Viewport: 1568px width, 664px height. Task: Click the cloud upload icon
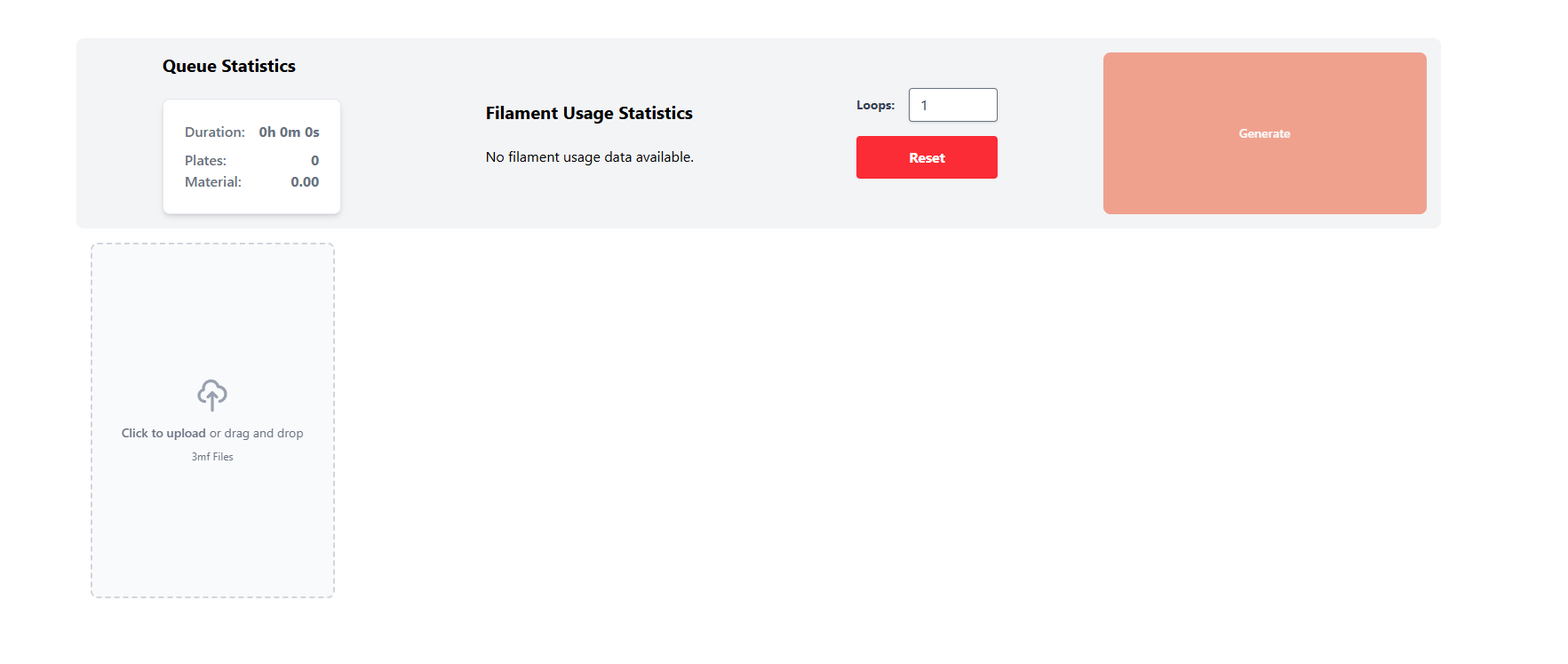[x=212, y=395]
